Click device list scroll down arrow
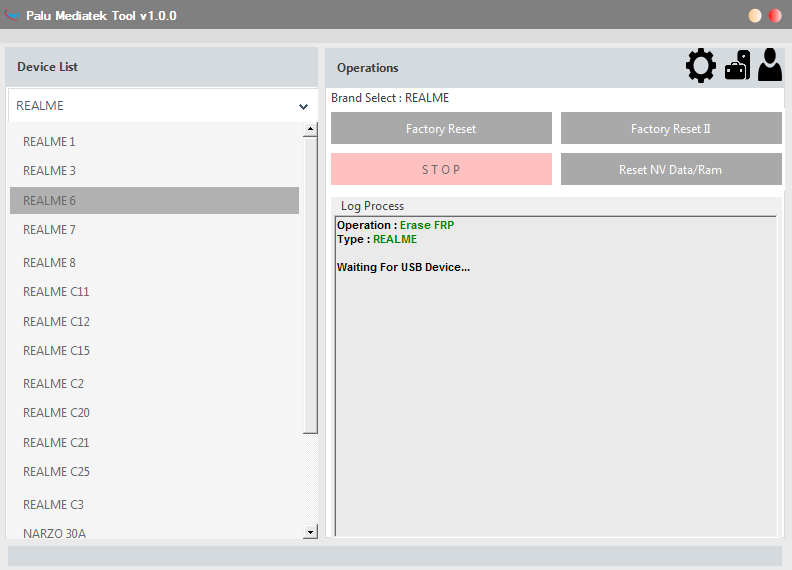Viewport: 792px width, 570px height. 310,532
